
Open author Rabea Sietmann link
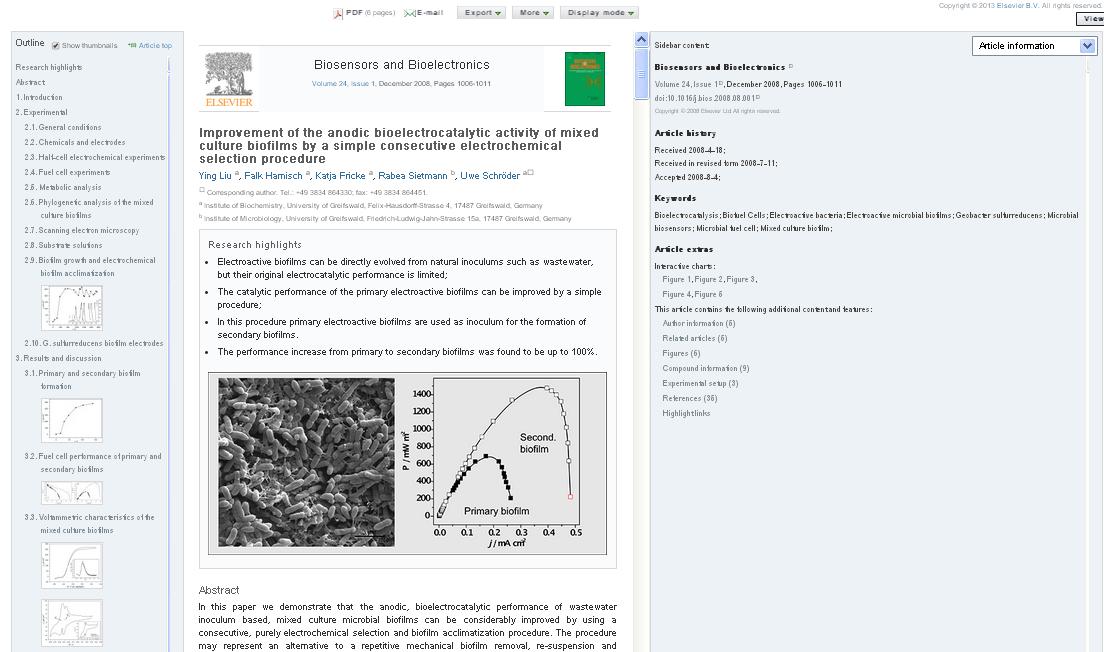[413, 176]
